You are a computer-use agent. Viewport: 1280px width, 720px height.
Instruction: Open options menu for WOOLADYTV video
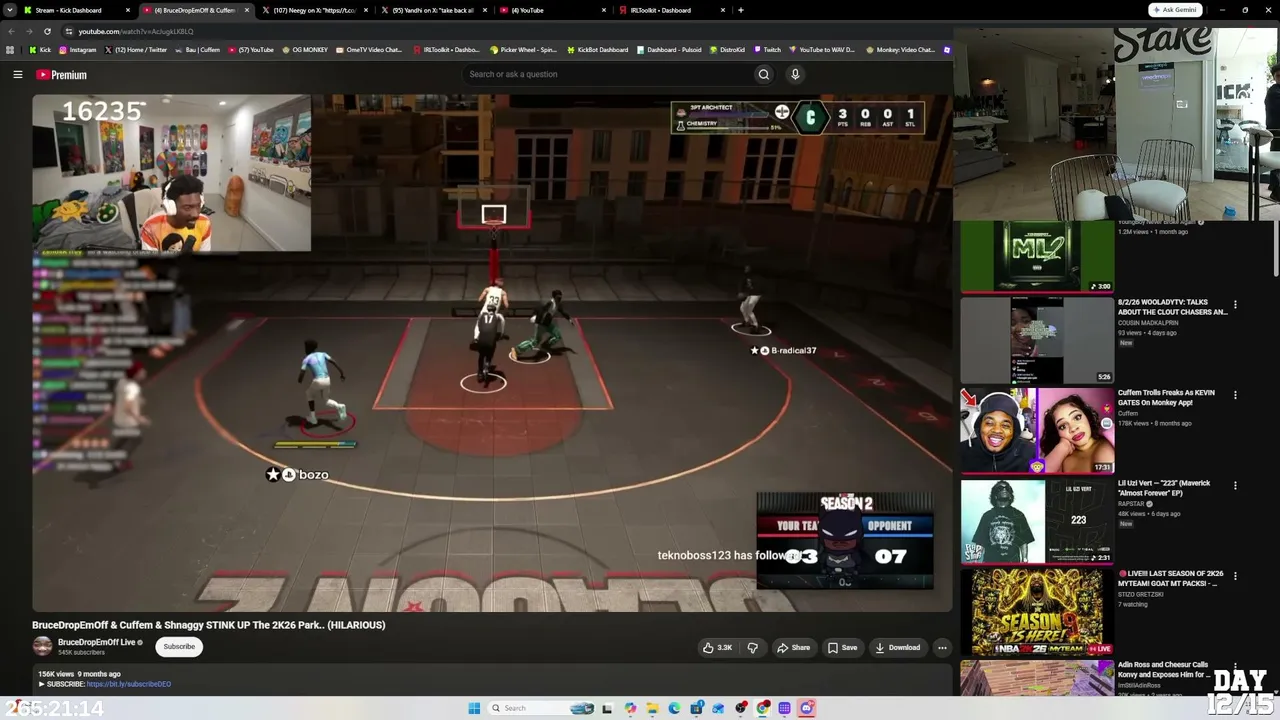[x=1235, y=305]
